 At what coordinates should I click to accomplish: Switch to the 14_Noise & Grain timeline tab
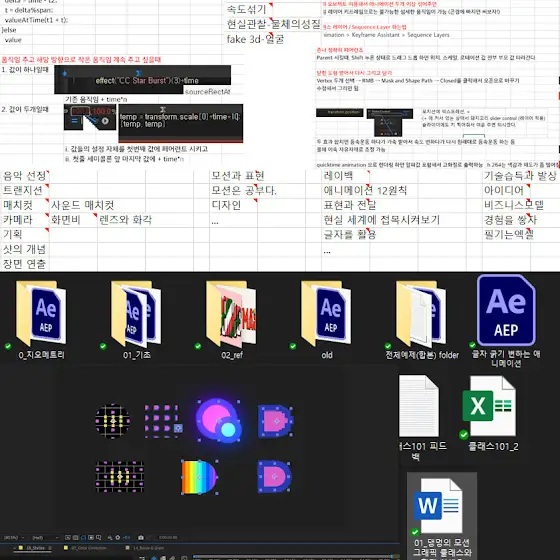(x=149, y=548)
